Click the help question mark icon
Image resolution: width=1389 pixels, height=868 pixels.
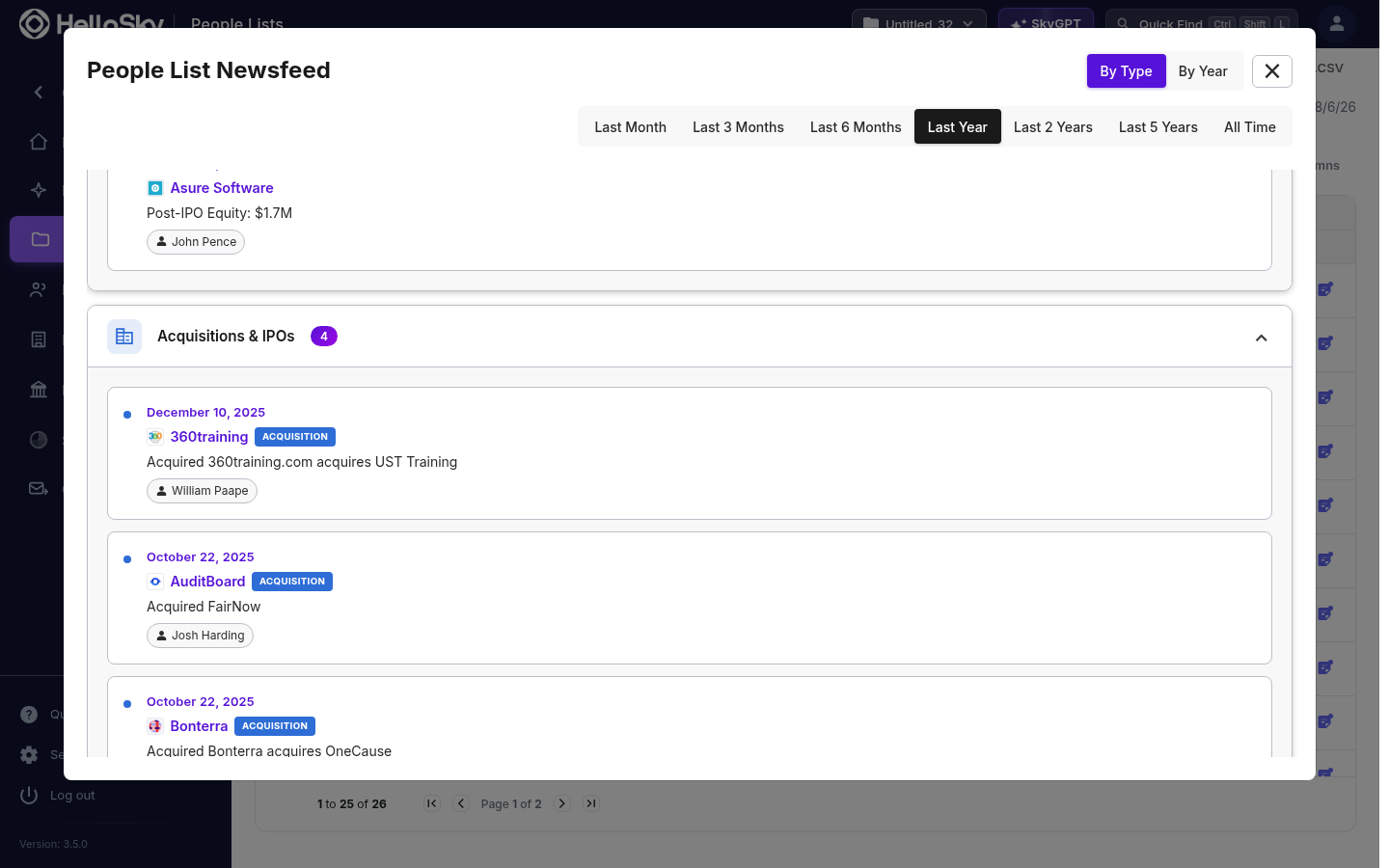coord(29,715)
